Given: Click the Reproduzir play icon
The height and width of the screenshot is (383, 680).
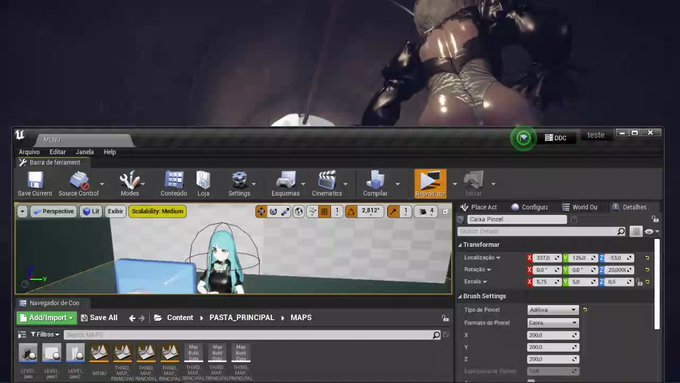Looking at the screenshot, I should 430,184.
